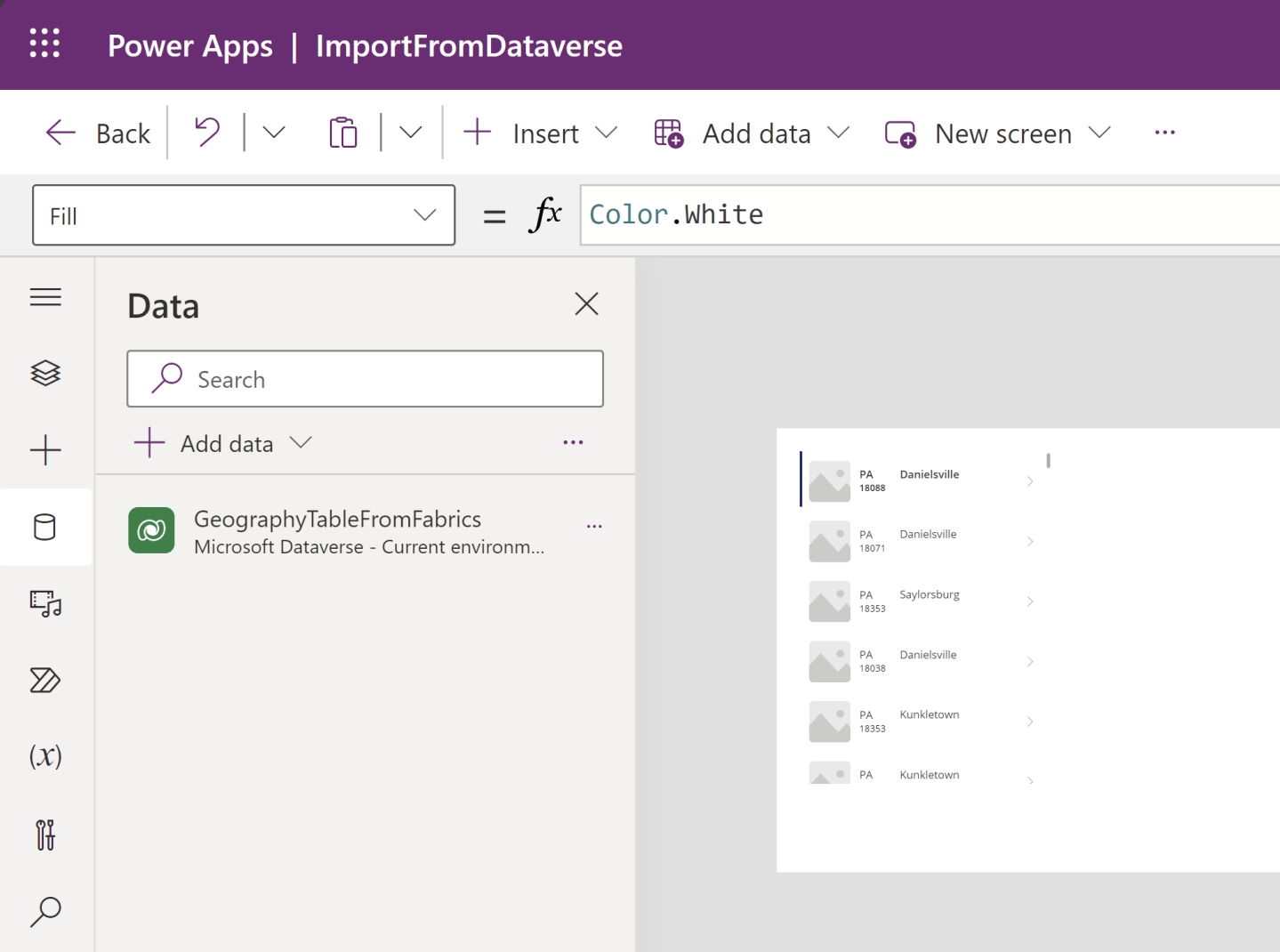
Task: Click Undo in the toolbar
Action: tap(205, 132)
